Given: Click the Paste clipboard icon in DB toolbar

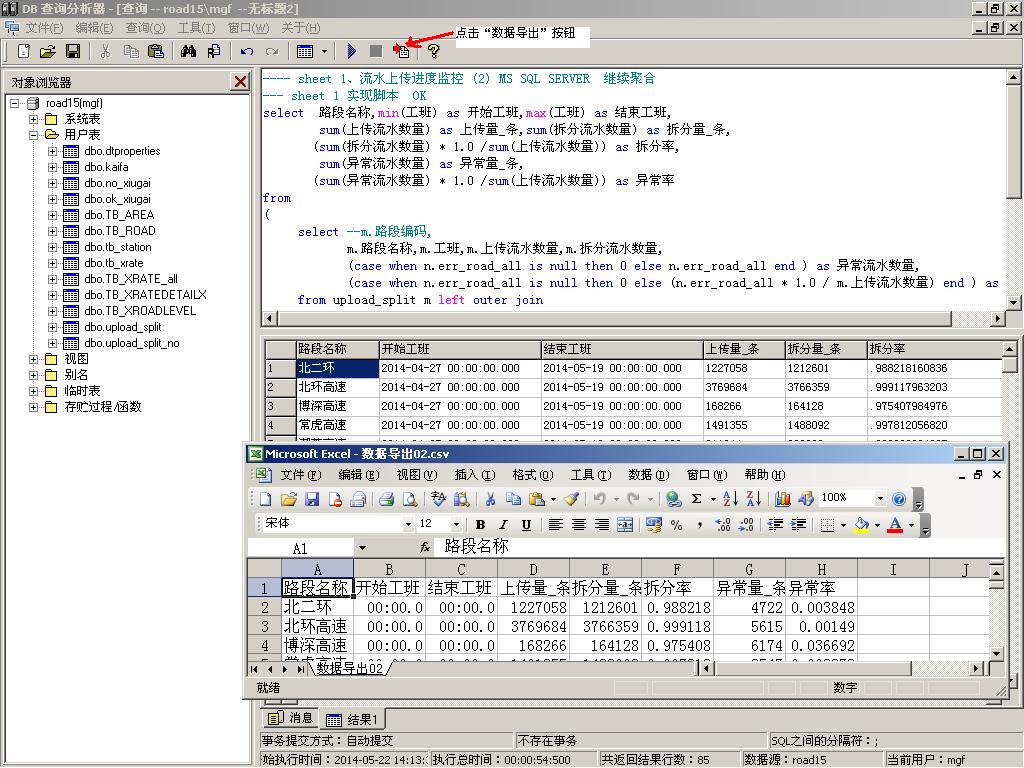Looking at the screenshot, I should [155, 51].
